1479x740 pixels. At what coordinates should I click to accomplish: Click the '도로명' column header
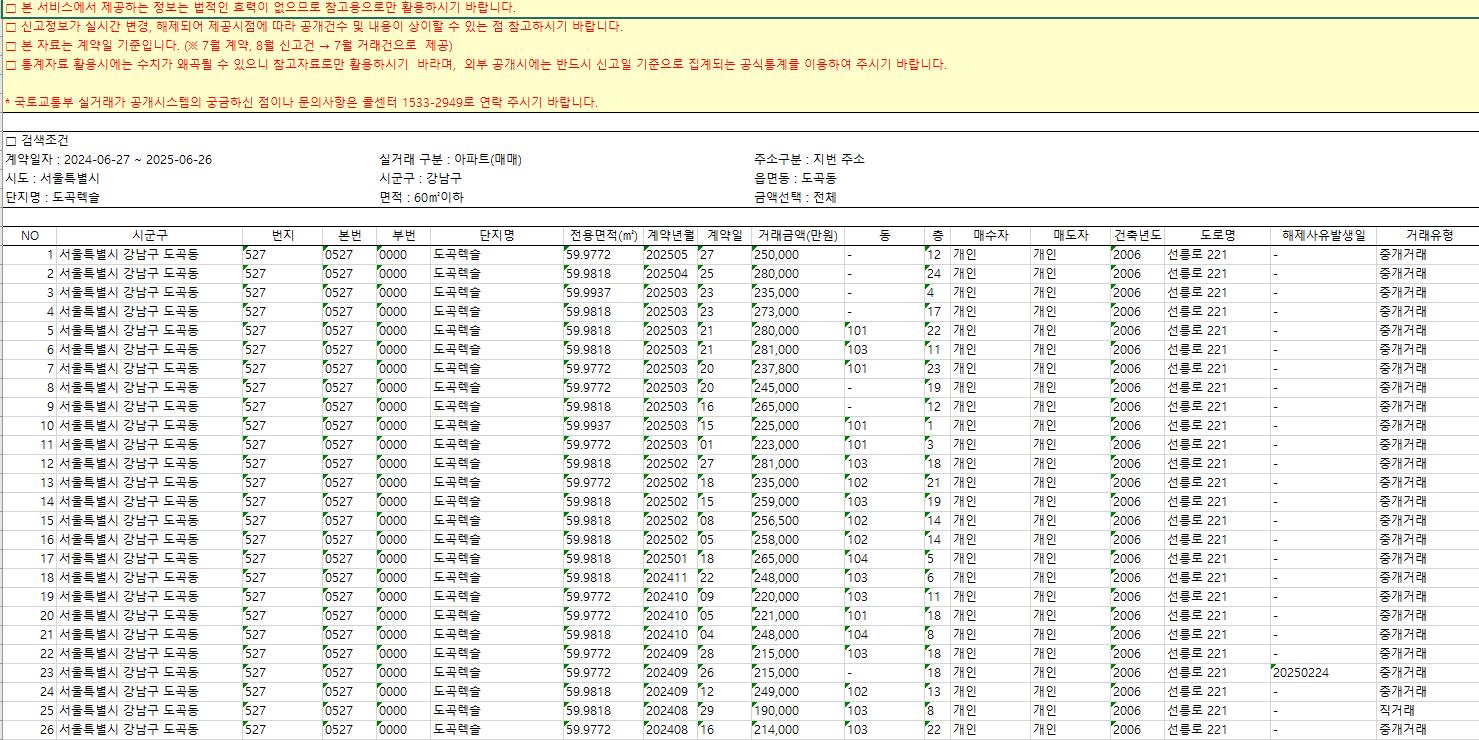pyautogui.click(x=1217, y=236)
